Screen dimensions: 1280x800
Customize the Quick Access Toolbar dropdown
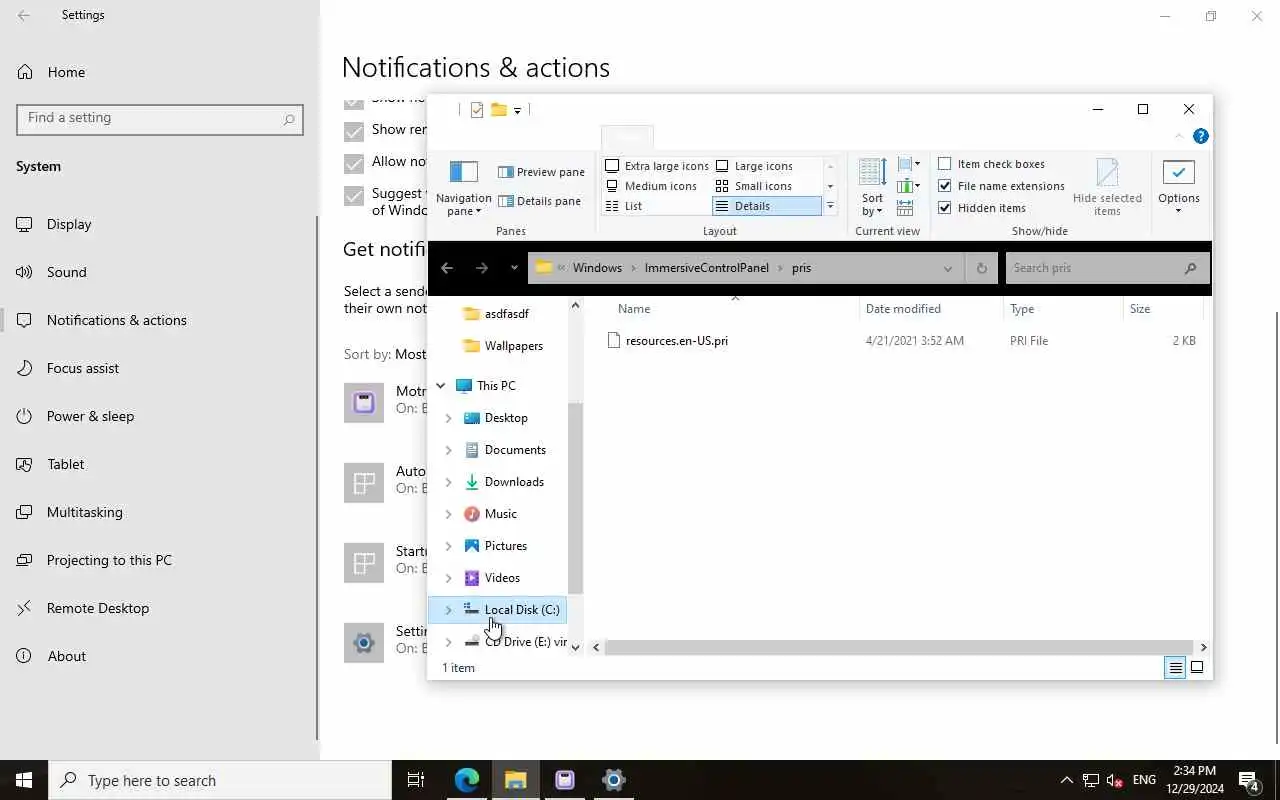pyautogui.click(x=517, y=110)
